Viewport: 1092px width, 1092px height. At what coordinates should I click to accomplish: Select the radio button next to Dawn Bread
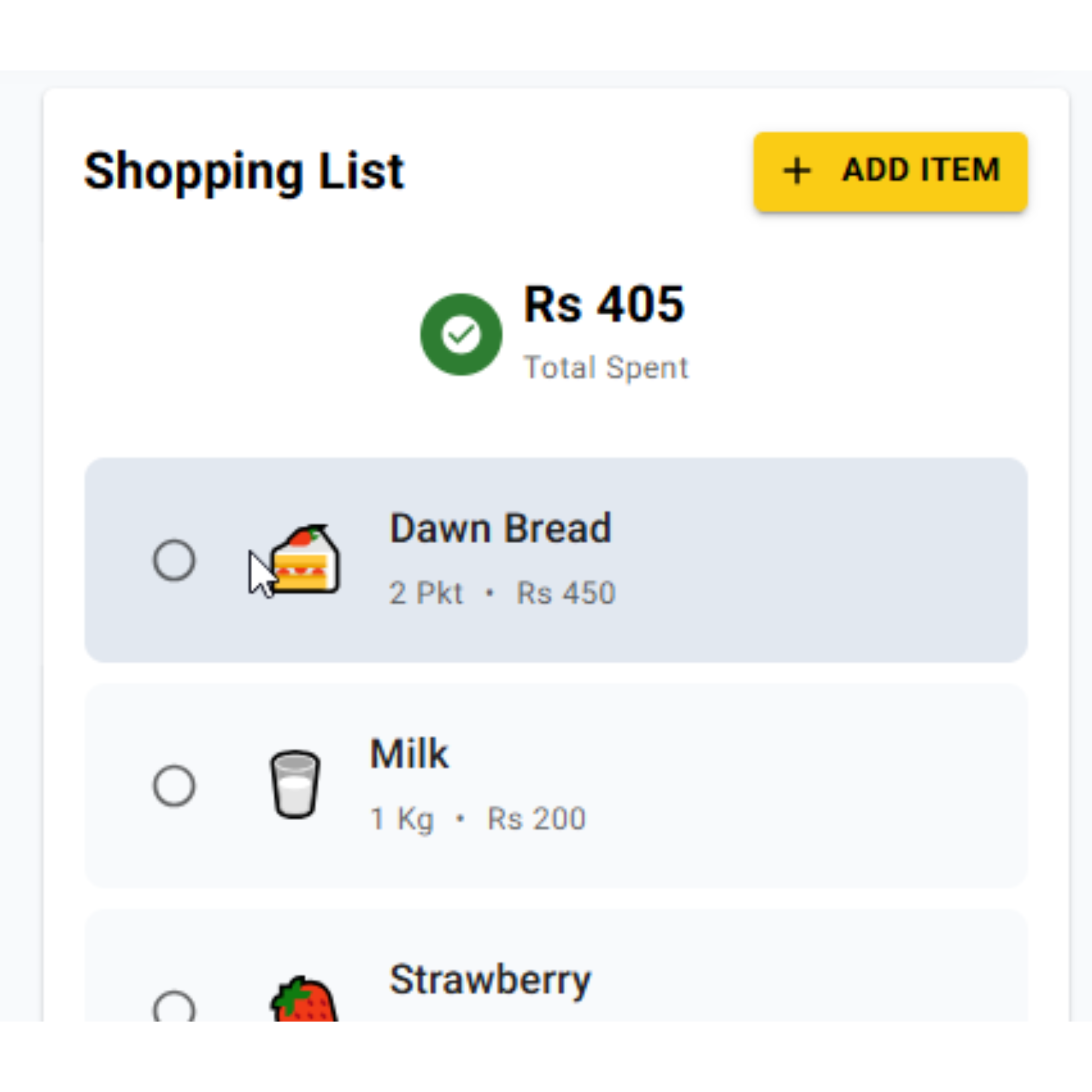pos(175,560)
